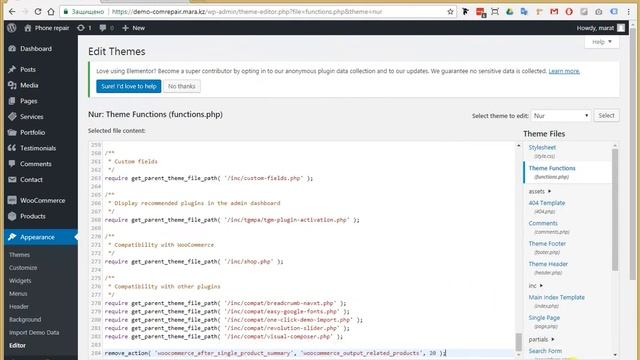The width and height of the screenshot is (640, 360).
Task: Open Widgets submenu item
Action: tap(20, 281)
